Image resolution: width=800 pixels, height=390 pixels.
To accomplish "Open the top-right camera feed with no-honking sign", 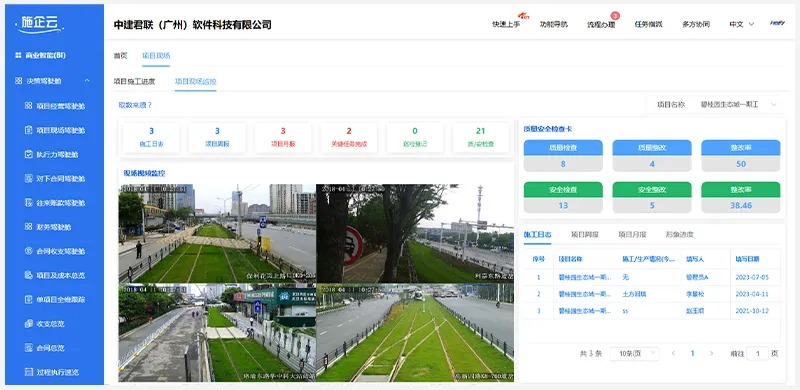I will 415,233.
